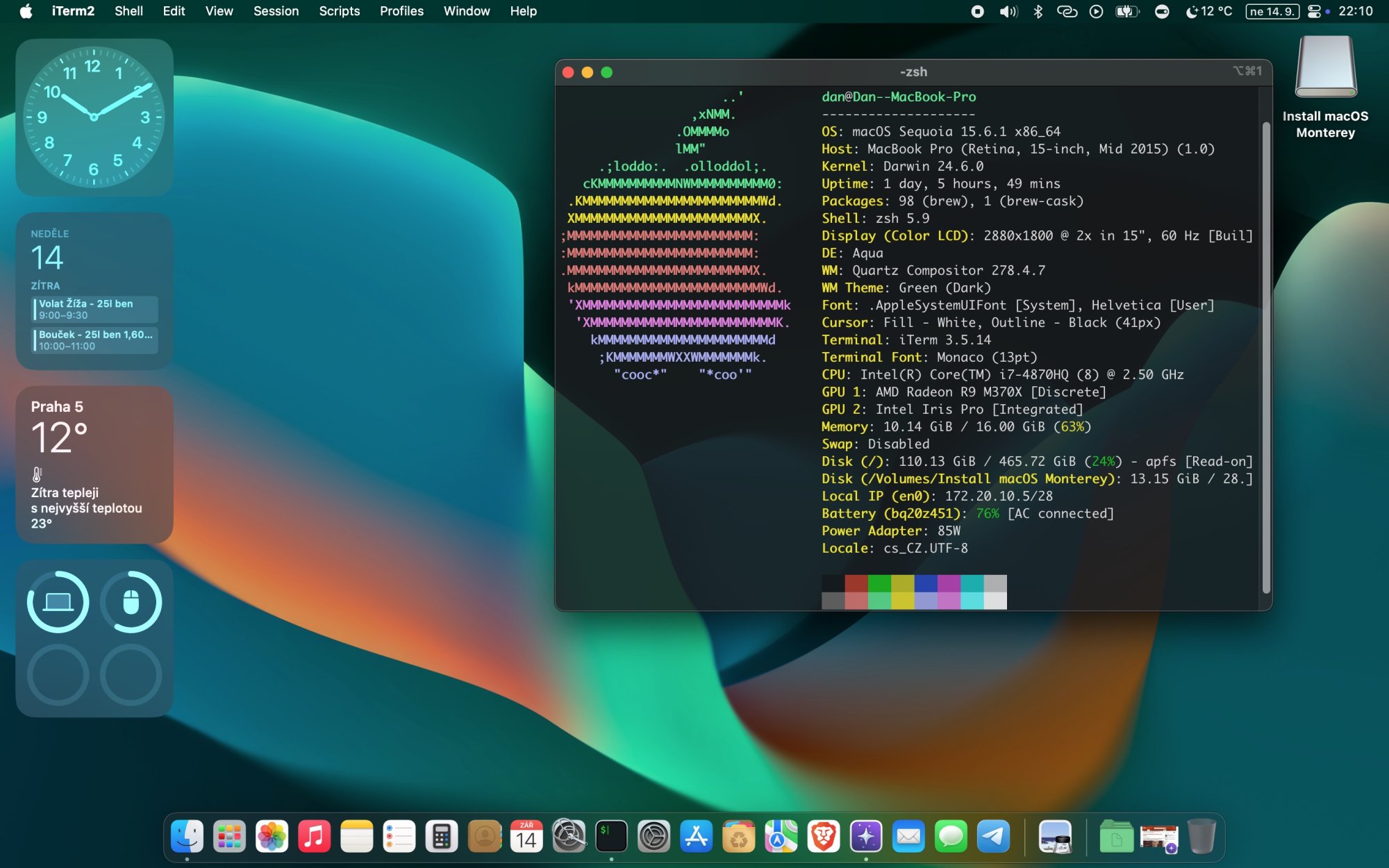Open the App Store dock icon
The height and width of the screenshot is (868, 1389).
[696, 836]
